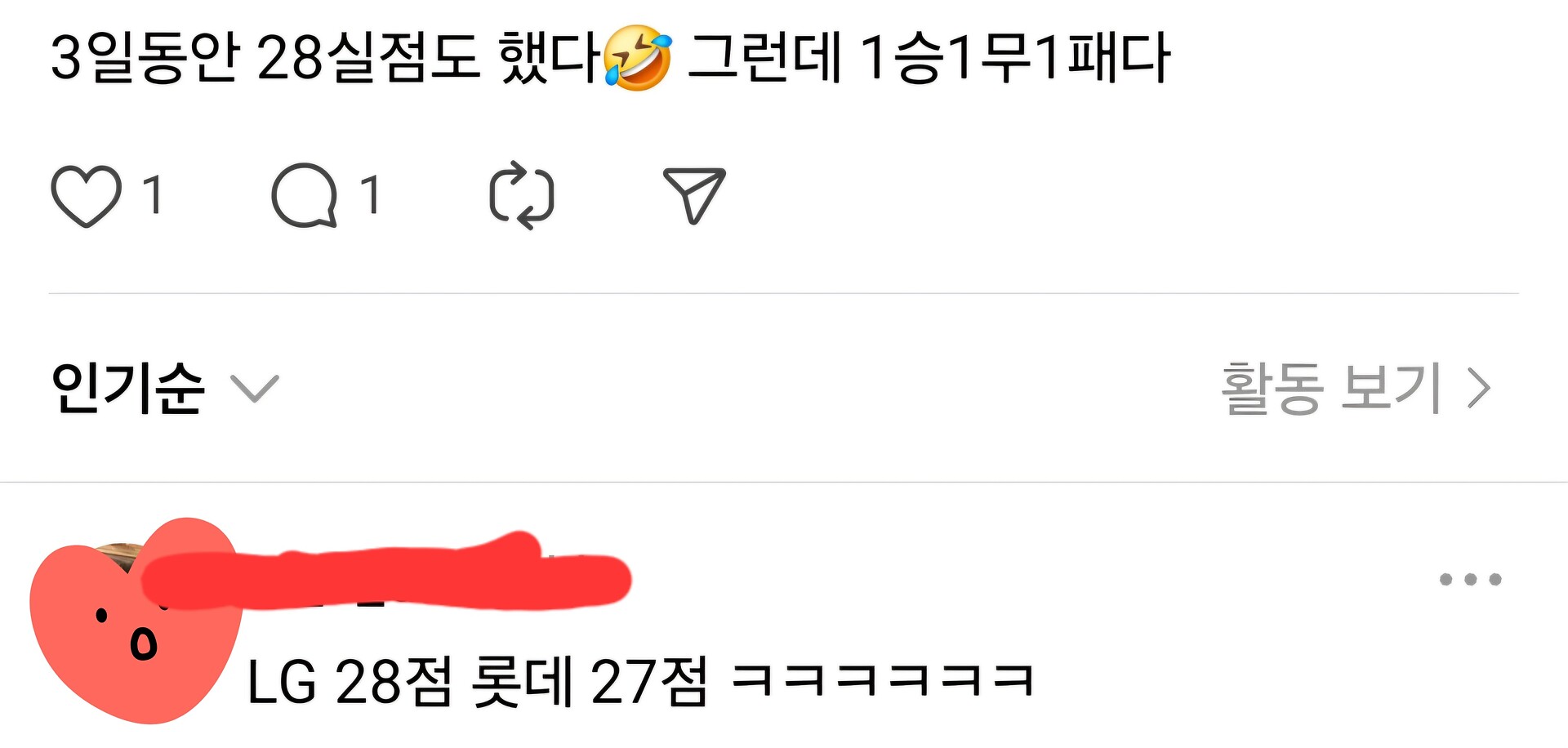Click '롯데 27점' inside the reply text
Viewport: 1568px width, 748px height.
(590, 682)
